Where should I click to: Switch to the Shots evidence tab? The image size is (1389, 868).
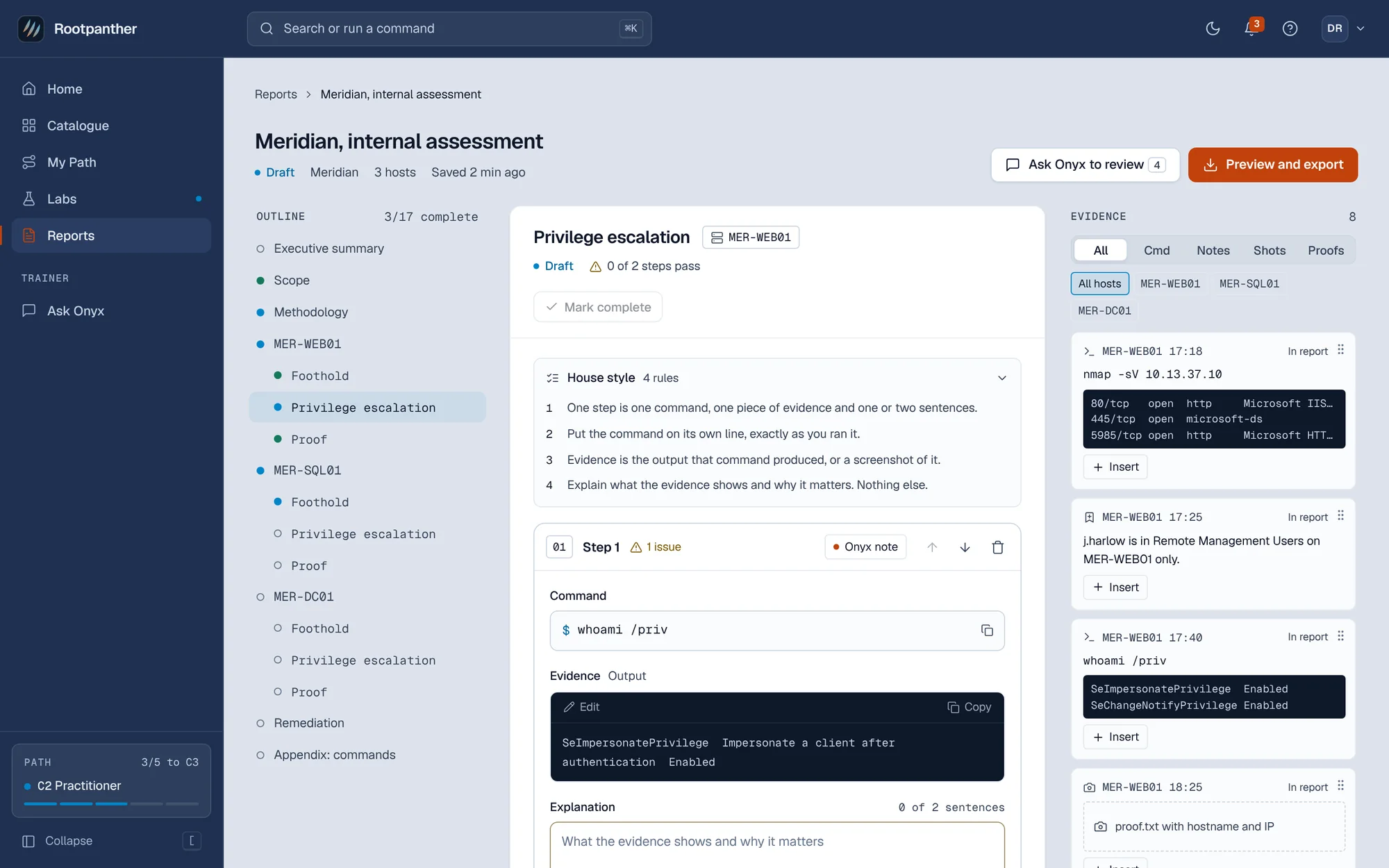point(1269,251)
